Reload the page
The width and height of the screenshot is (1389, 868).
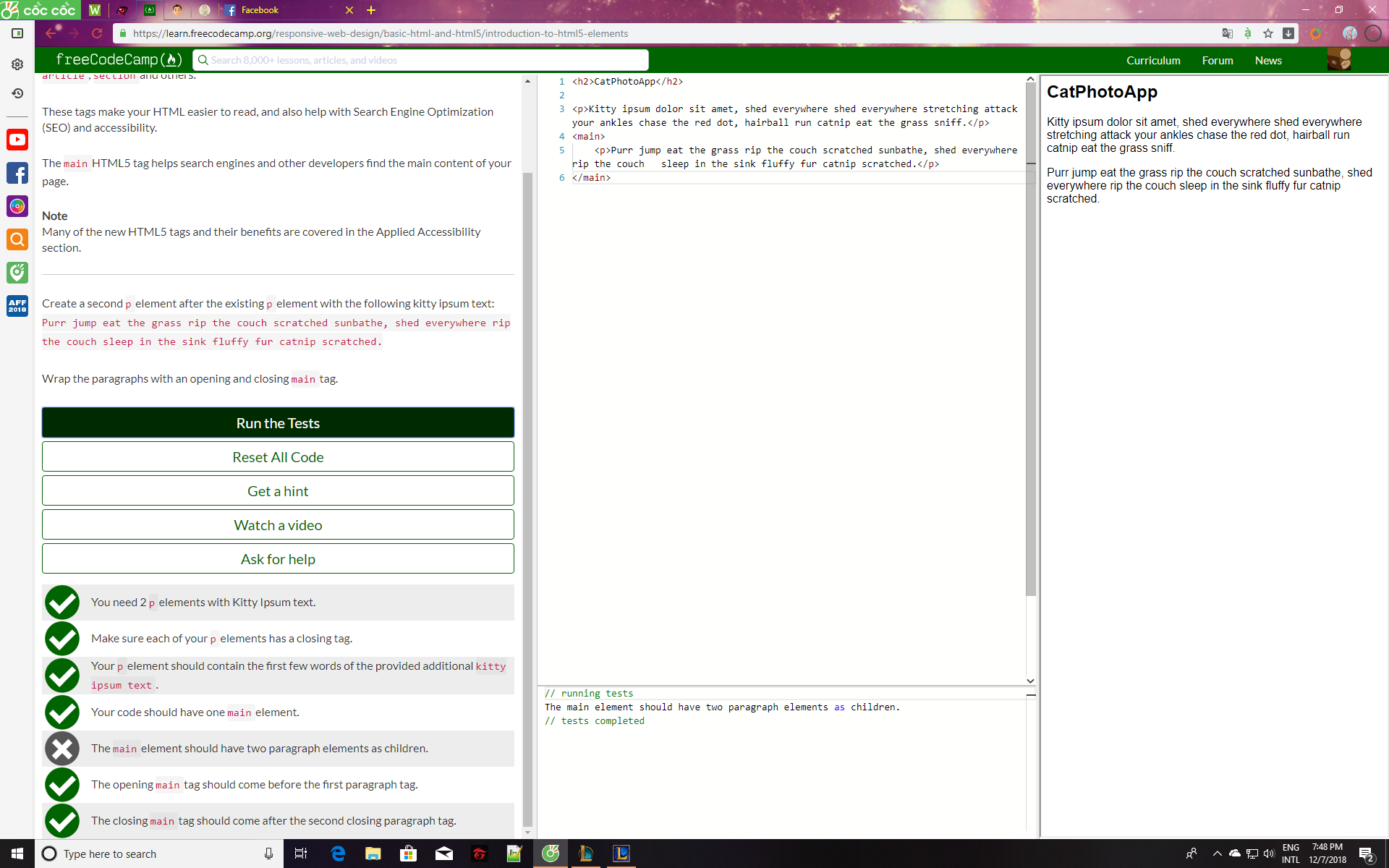(97, 33)
